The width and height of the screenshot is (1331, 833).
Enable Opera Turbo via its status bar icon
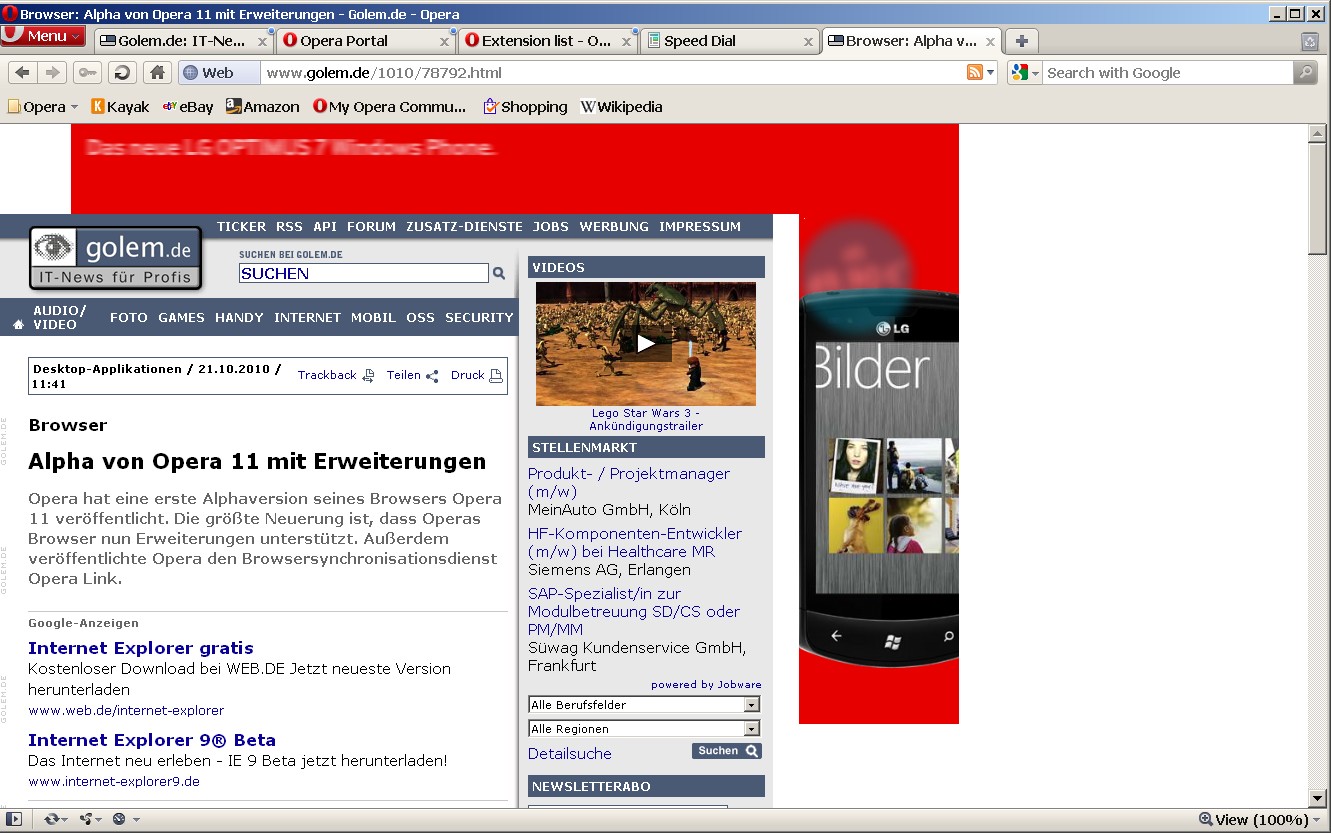click(119, 818)
